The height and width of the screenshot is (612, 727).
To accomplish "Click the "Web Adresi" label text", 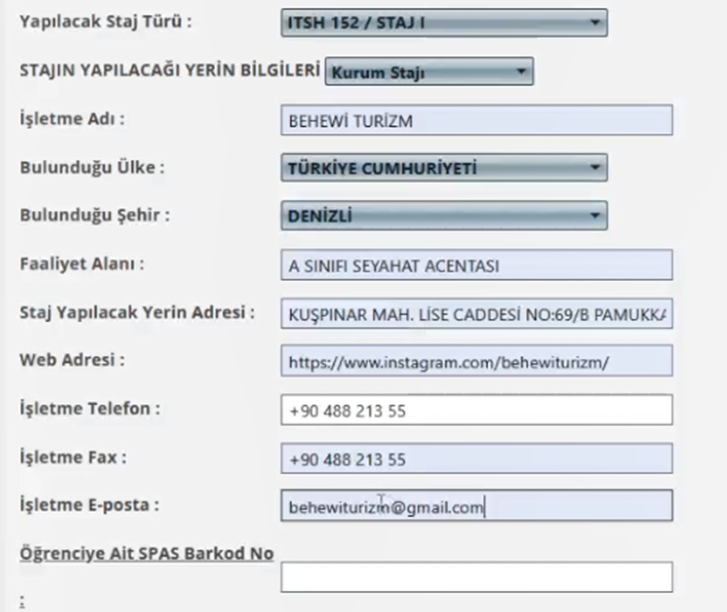I will click(x=72, y=360).
